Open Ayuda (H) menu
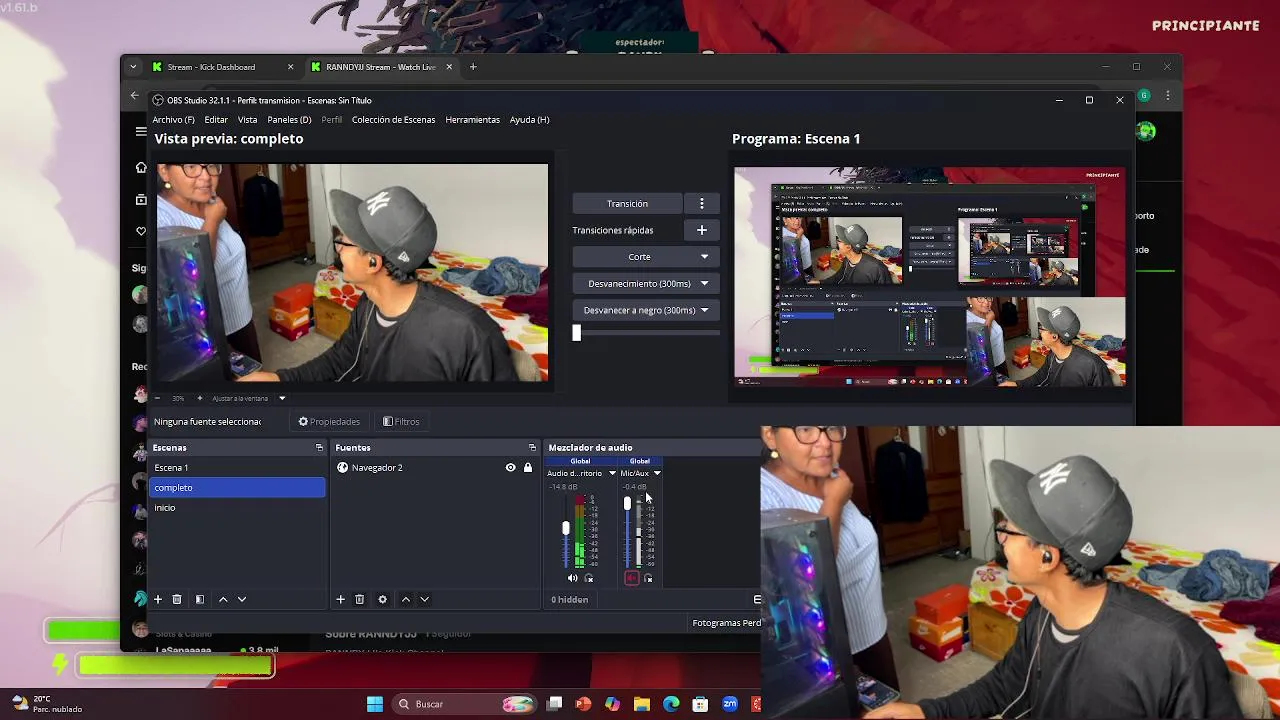 pos(529,119)
